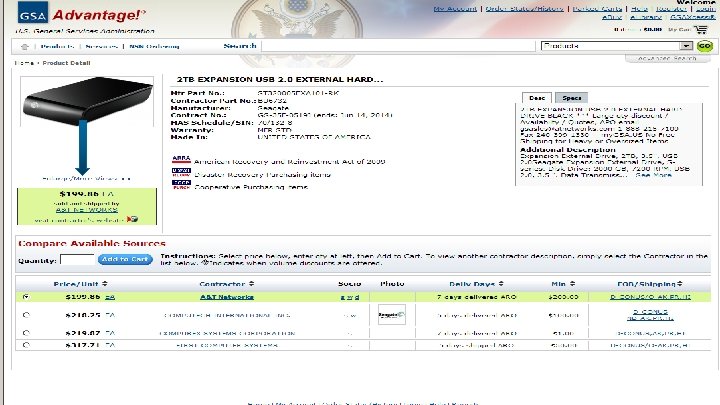Select the $317.71 price radio button

26,345
